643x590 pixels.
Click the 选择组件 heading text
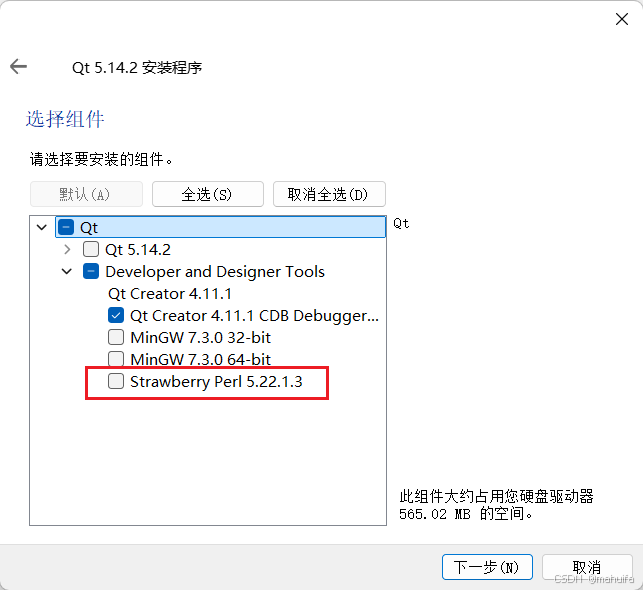click(x=65, y=119)
